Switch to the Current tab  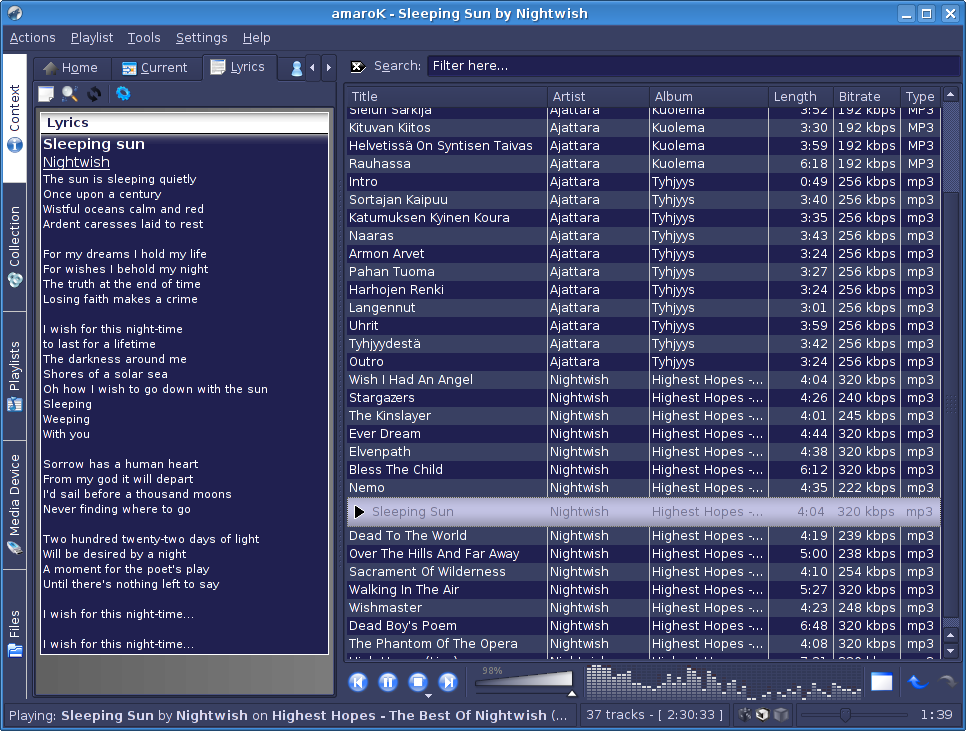click(155, 68)
